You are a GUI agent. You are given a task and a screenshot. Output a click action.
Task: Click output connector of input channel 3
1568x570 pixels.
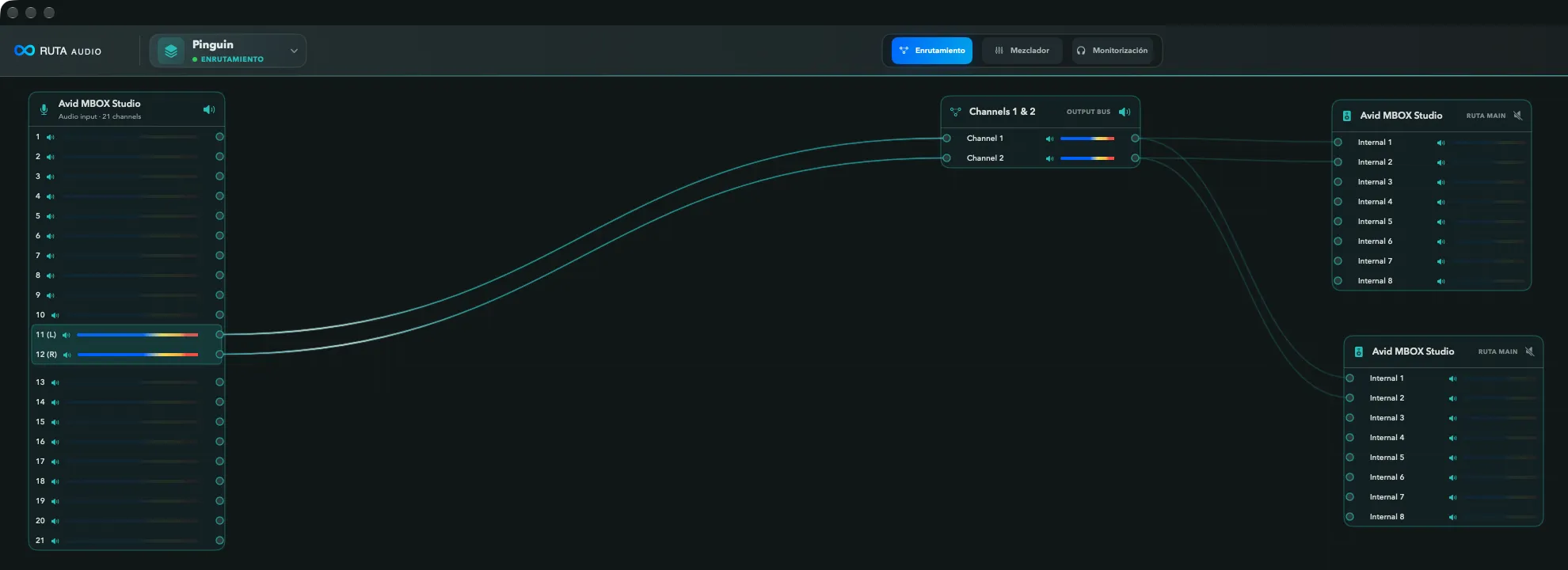(219, 177)
